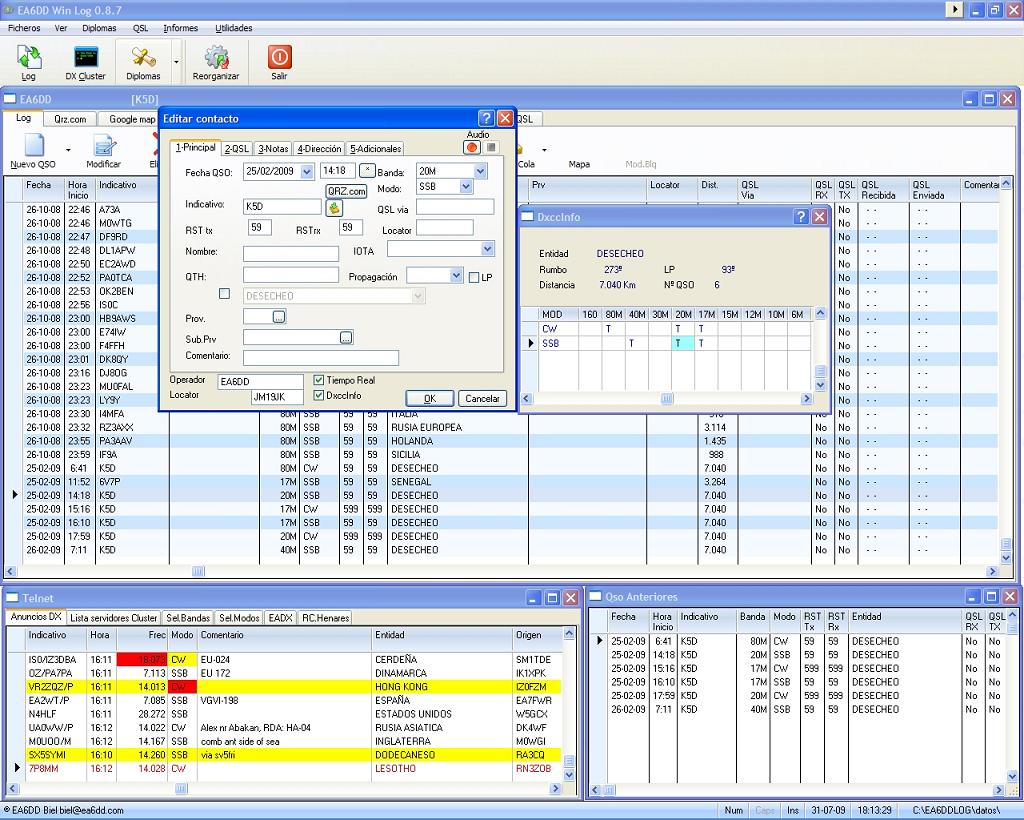Click the lookup icon beside Indicativo field
Image resolution: width=1024 pixels, height=820 pixels.
point(334,207)
